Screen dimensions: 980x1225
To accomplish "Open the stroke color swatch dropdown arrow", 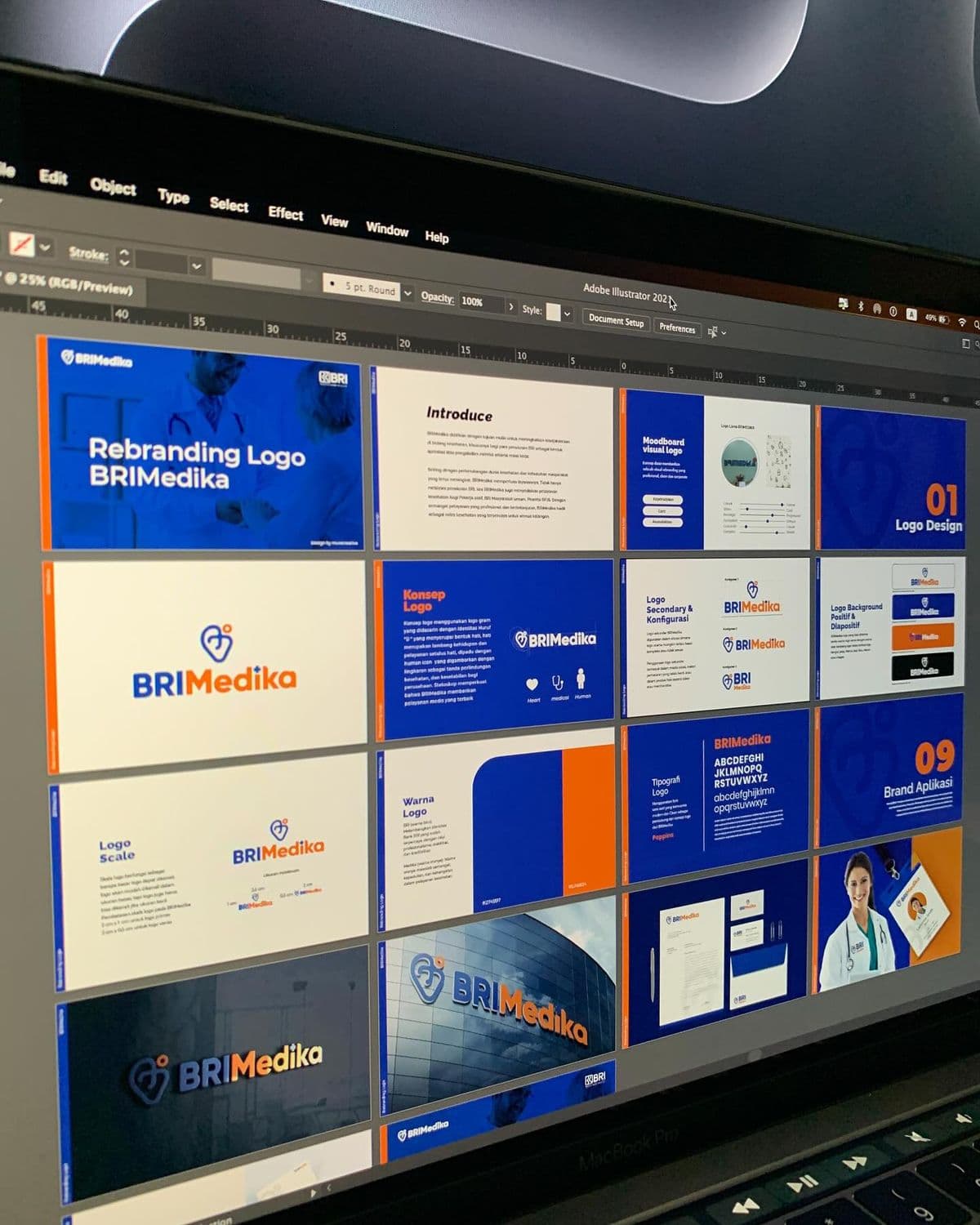I will point(45,247).
